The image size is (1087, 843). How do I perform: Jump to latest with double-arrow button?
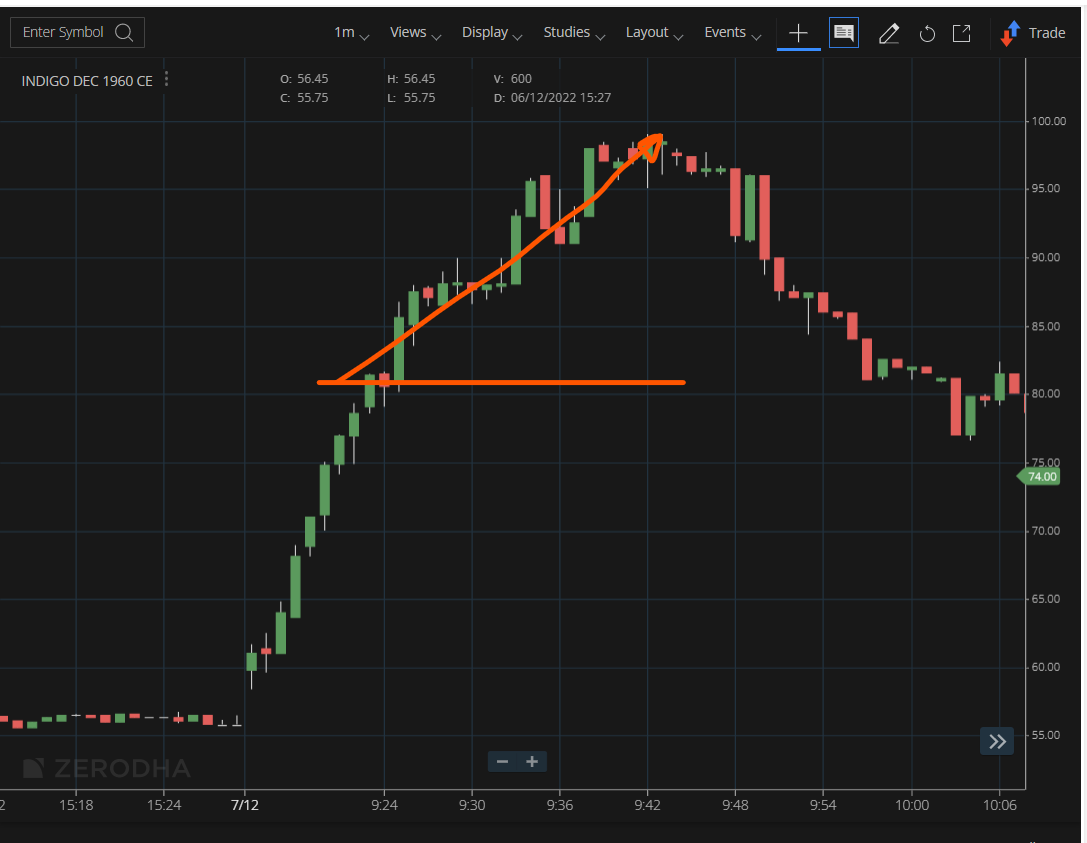click(x=997, y=742)
